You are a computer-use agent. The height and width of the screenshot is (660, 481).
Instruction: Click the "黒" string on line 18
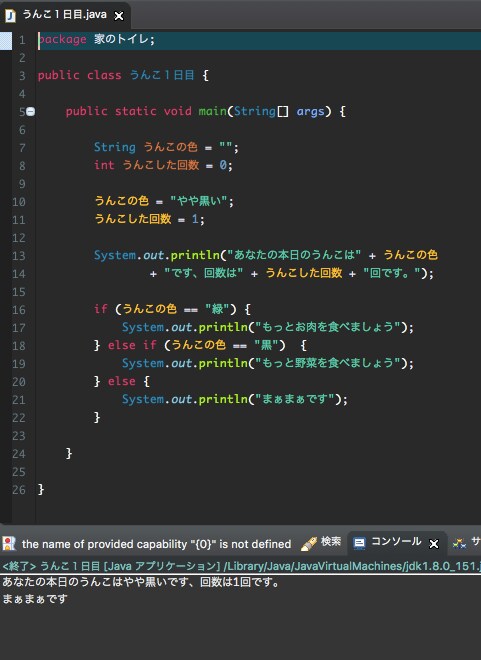coord(266,345)
